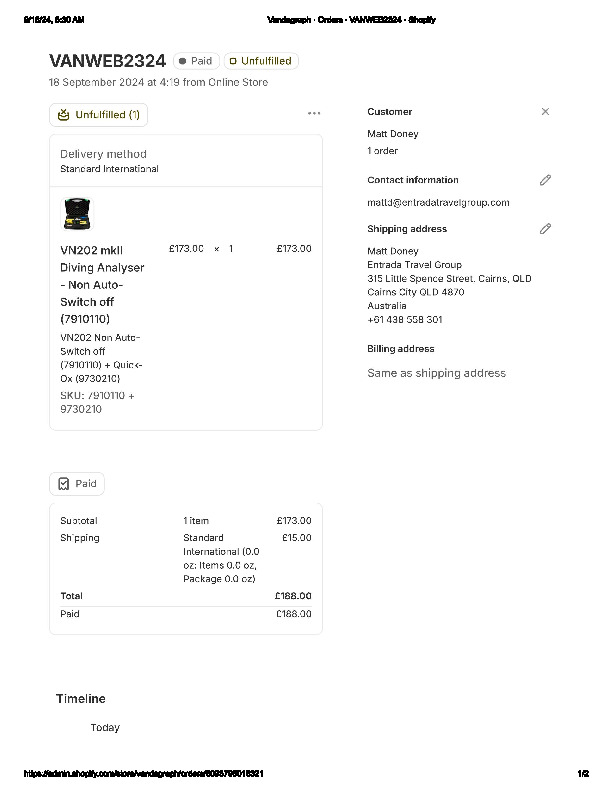Edit shipping address with pencil icon

tap(545, 229)
